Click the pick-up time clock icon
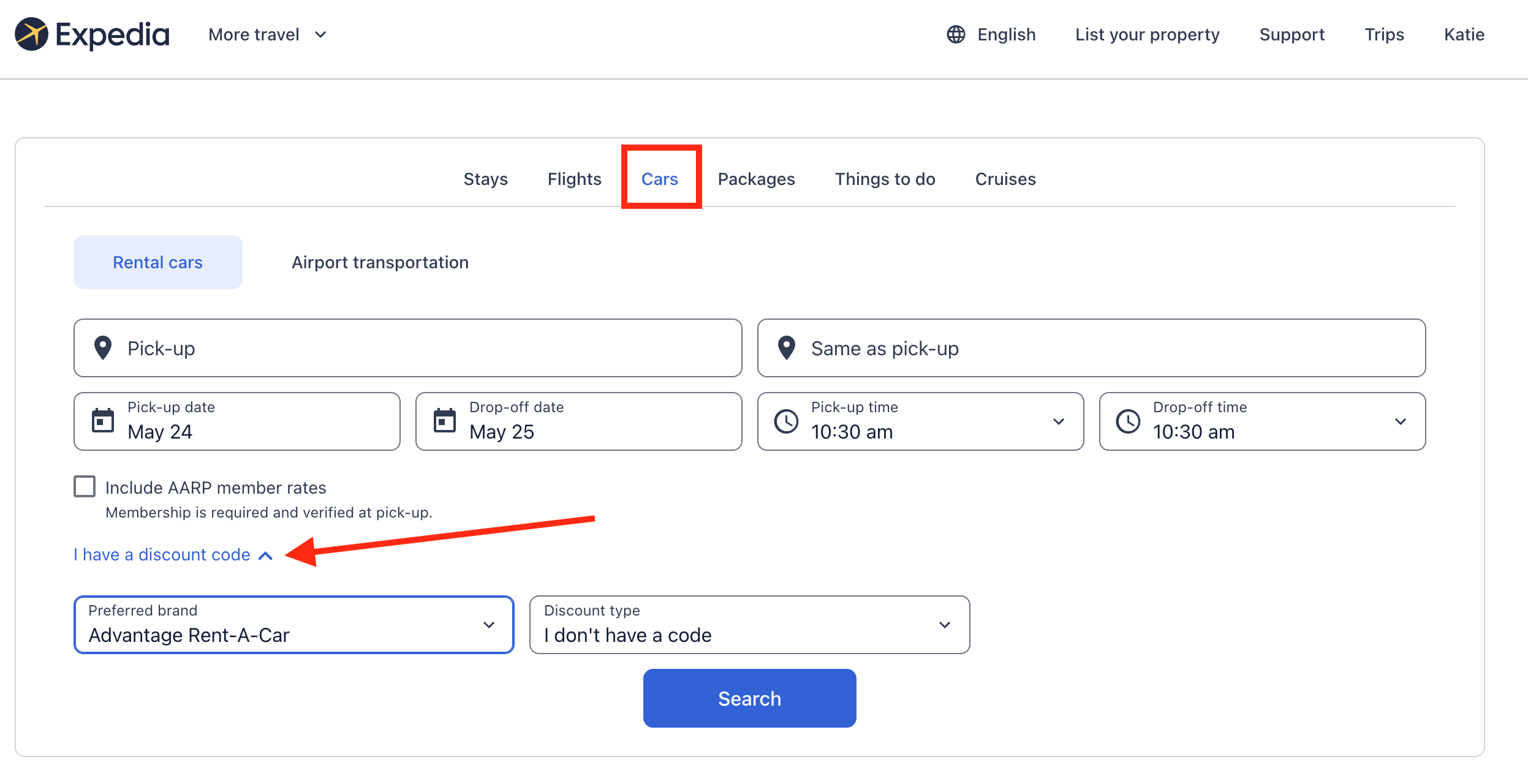This screenshot has height=784, width=1528. [x=787, y=420]
